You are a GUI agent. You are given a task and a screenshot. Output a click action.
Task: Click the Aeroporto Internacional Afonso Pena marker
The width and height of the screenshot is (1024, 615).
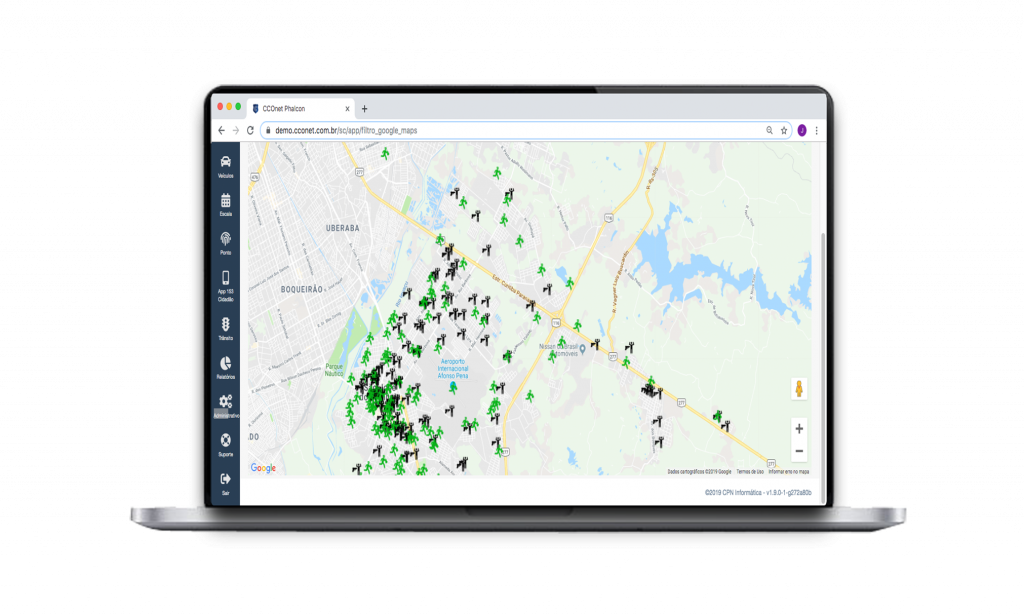point(453,386)
